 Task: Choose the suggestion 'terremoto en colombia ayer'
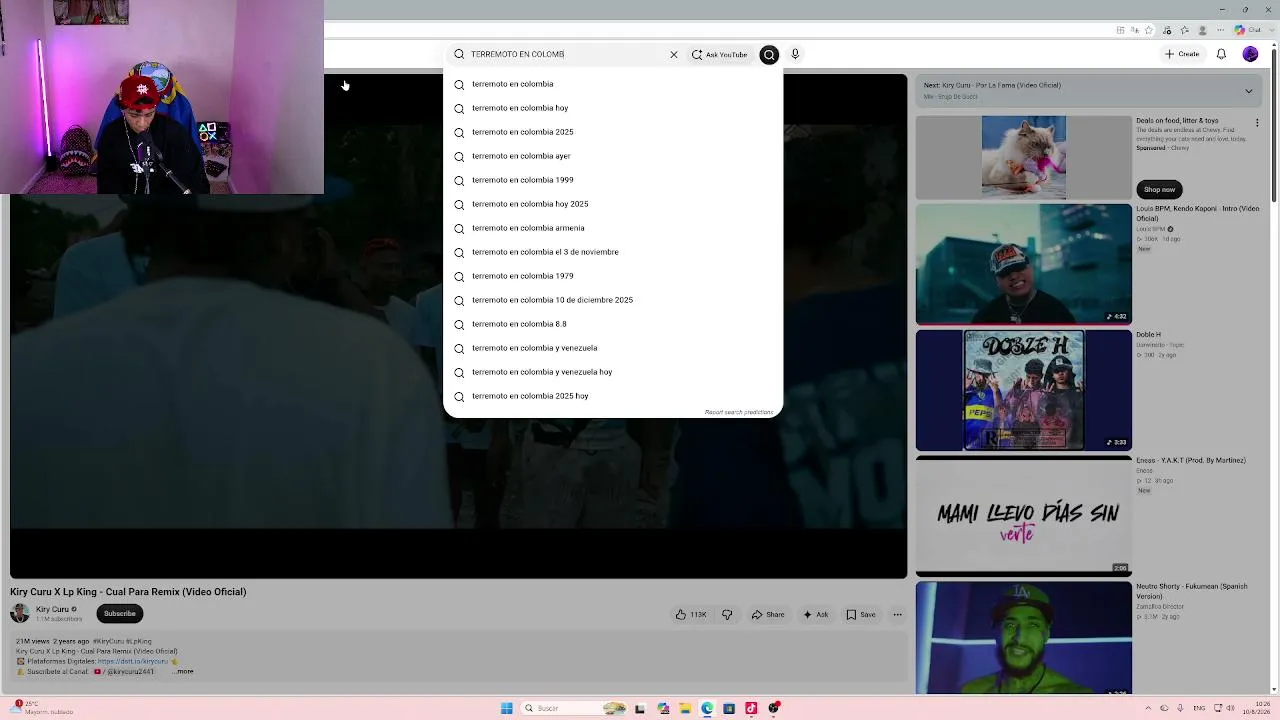(613, 156)
